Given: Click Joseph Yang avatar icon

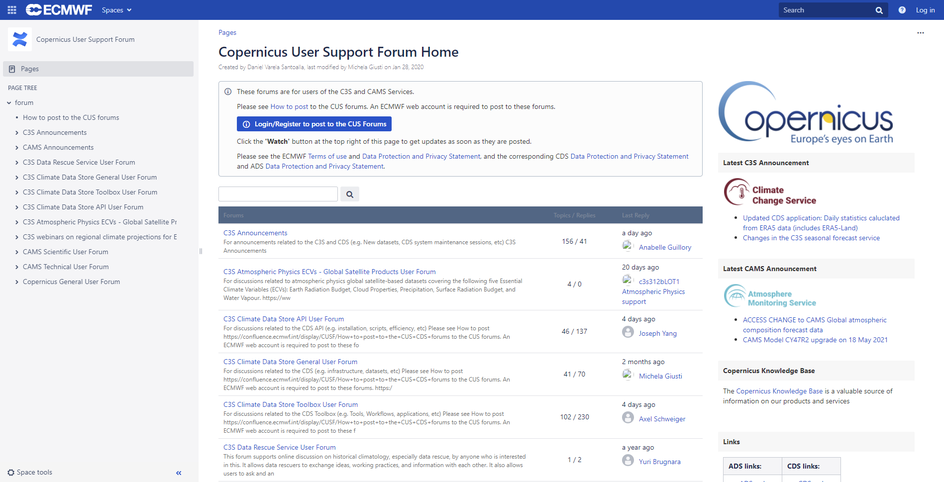Looking at the screenshot, I should pyautogui.click(x=628, y=332).
